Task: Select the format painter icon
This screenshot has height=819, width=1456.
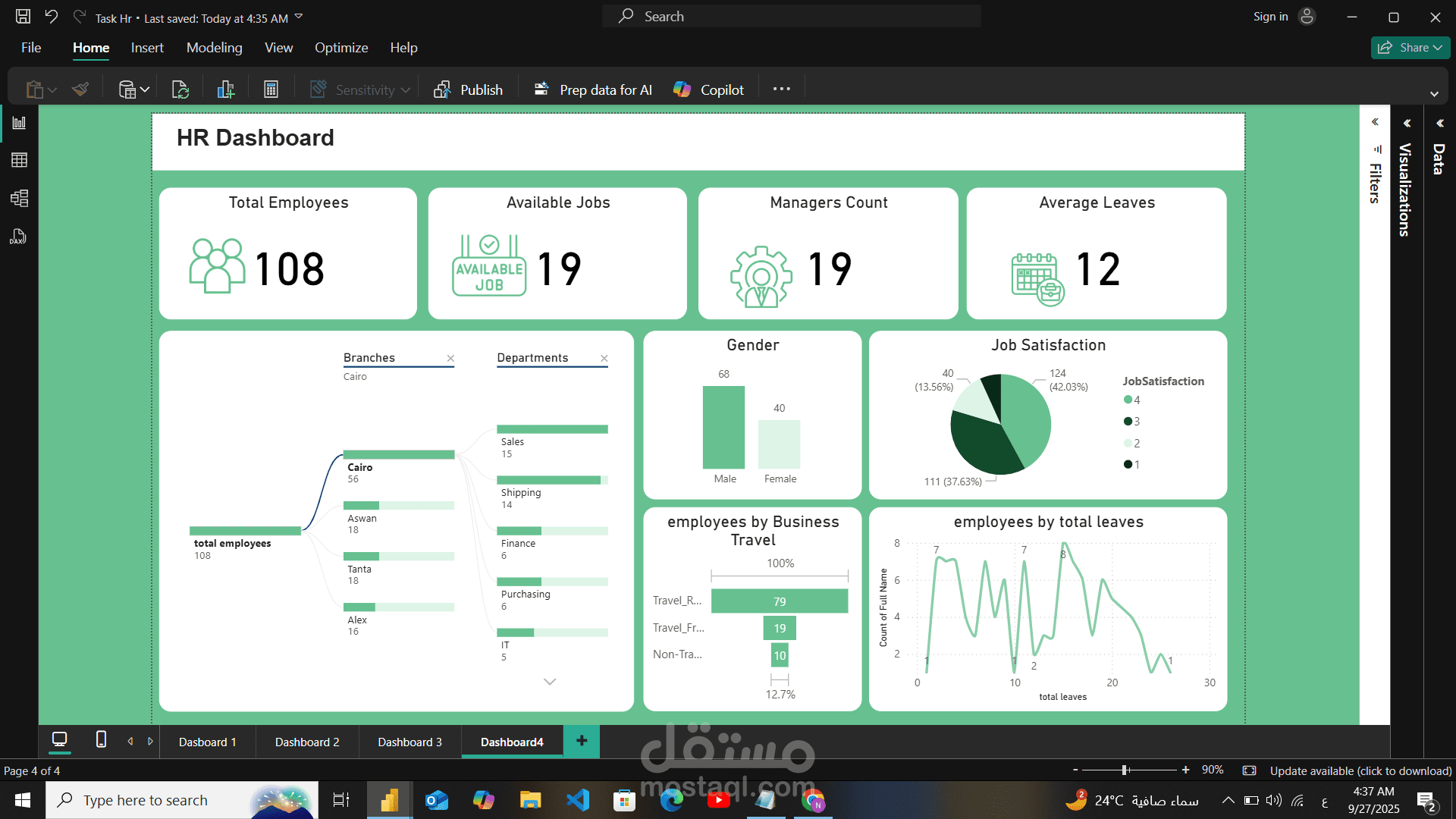Action: (x=80, y=89)
